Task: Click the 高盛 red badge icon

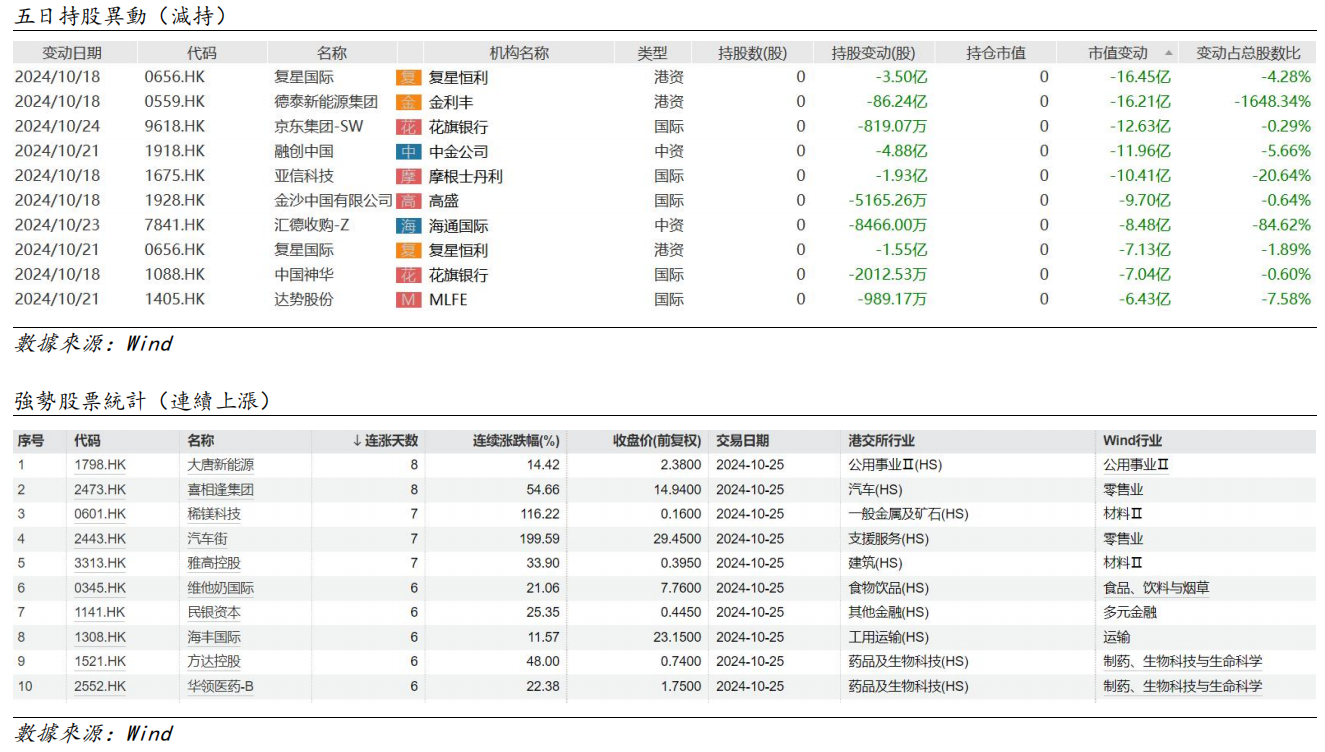Action: pyautogui.click(x=408, y=201)
